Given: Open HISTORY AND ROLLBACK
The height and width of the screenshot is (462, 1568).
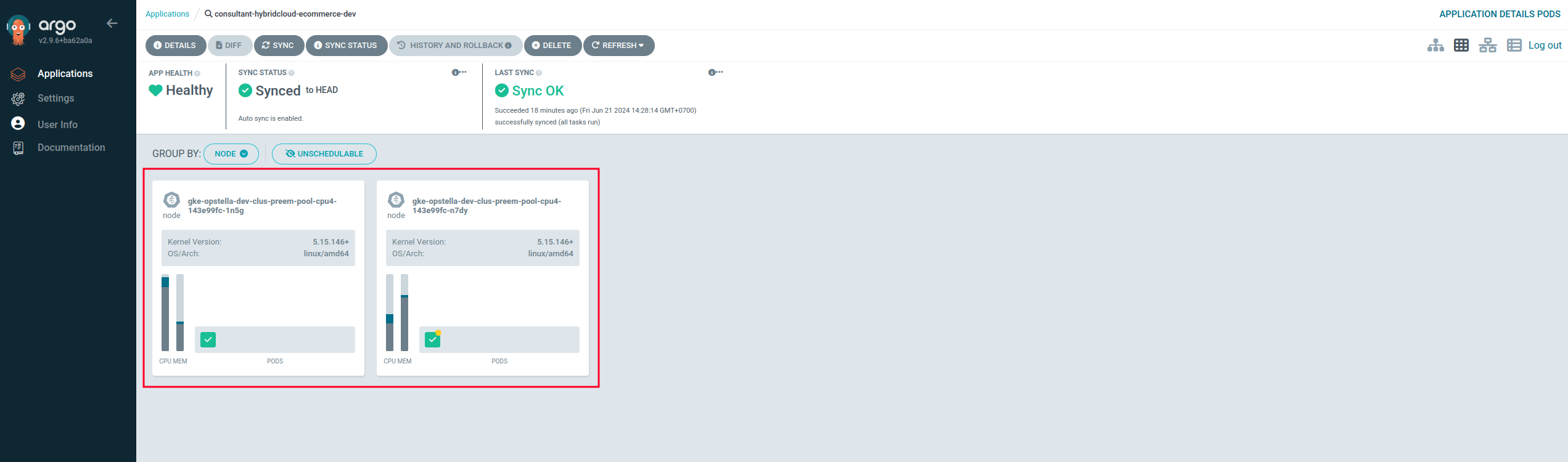Looking at the screenshot, I should point(456,45).
